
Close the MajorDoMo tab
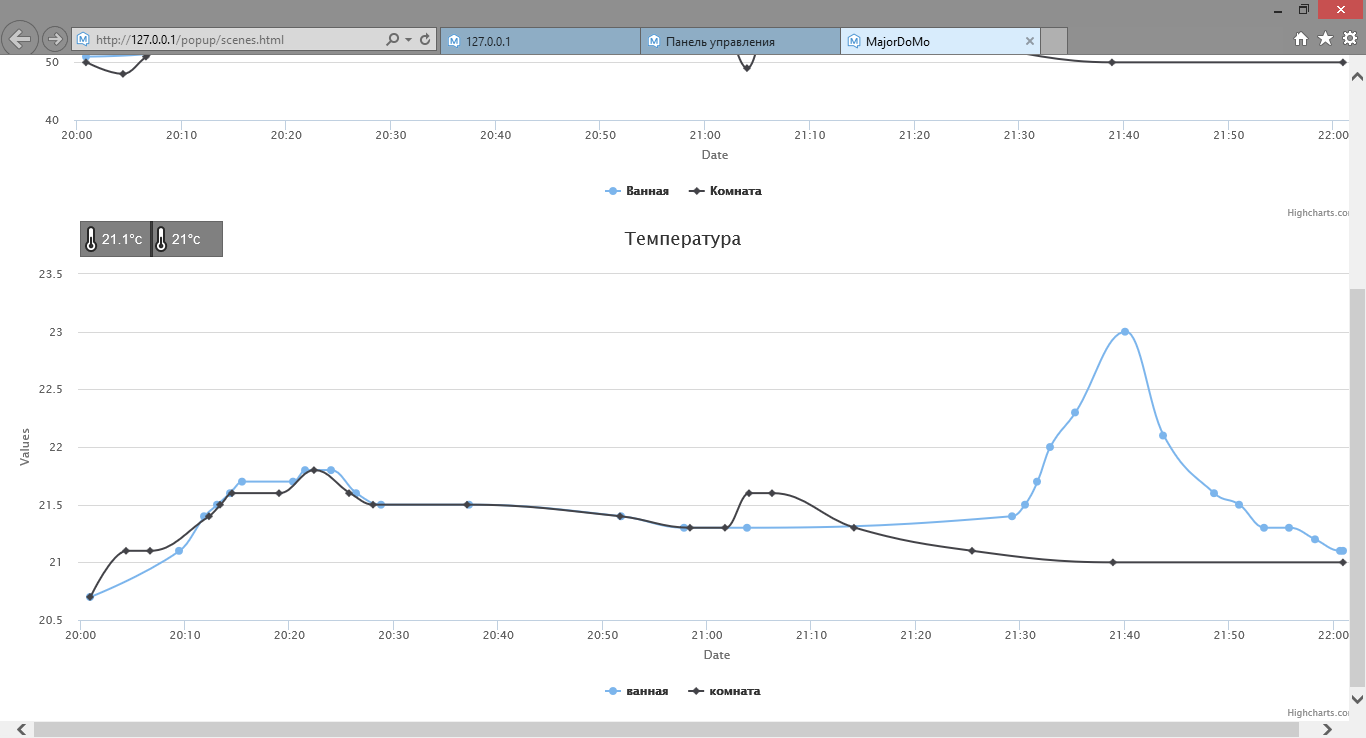[x=1030, y=41]
